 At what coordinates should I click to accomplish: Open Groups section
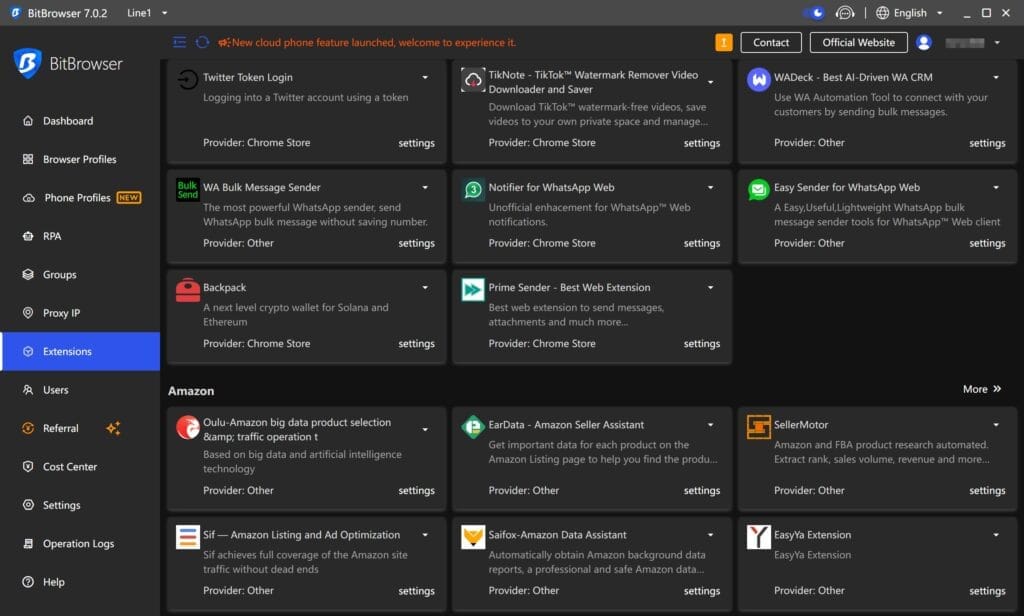[x=80, y=274]
